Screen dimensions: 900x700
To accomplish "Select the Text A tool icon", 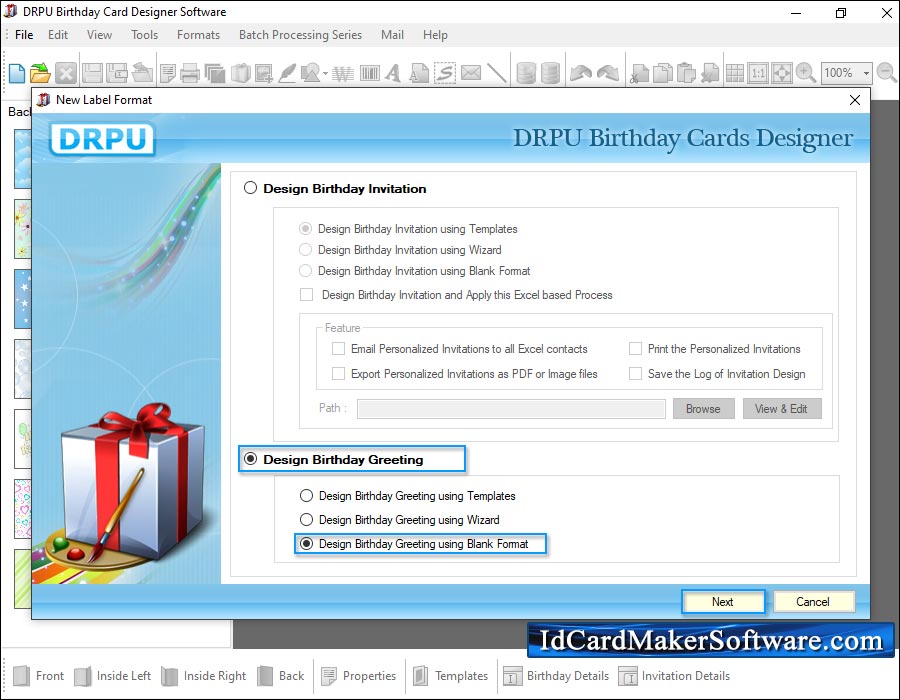I will pos(393,73).
